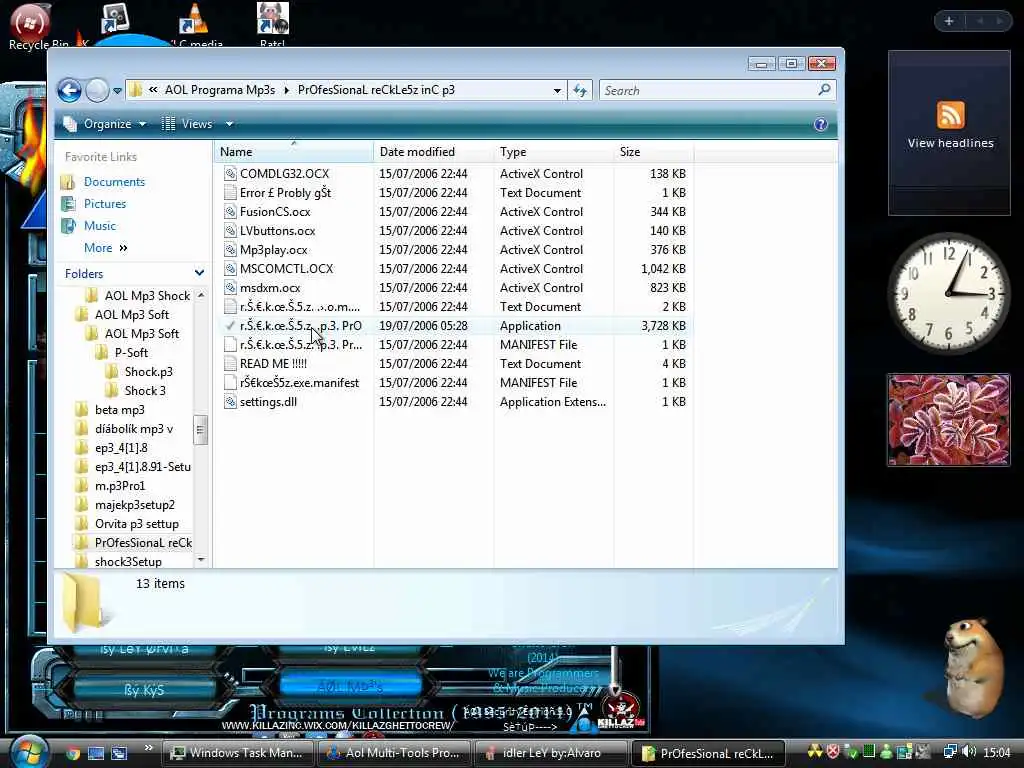The image size is (1024, 768).
Task: Click the magnifier search icon
Action: coord(825,89)
